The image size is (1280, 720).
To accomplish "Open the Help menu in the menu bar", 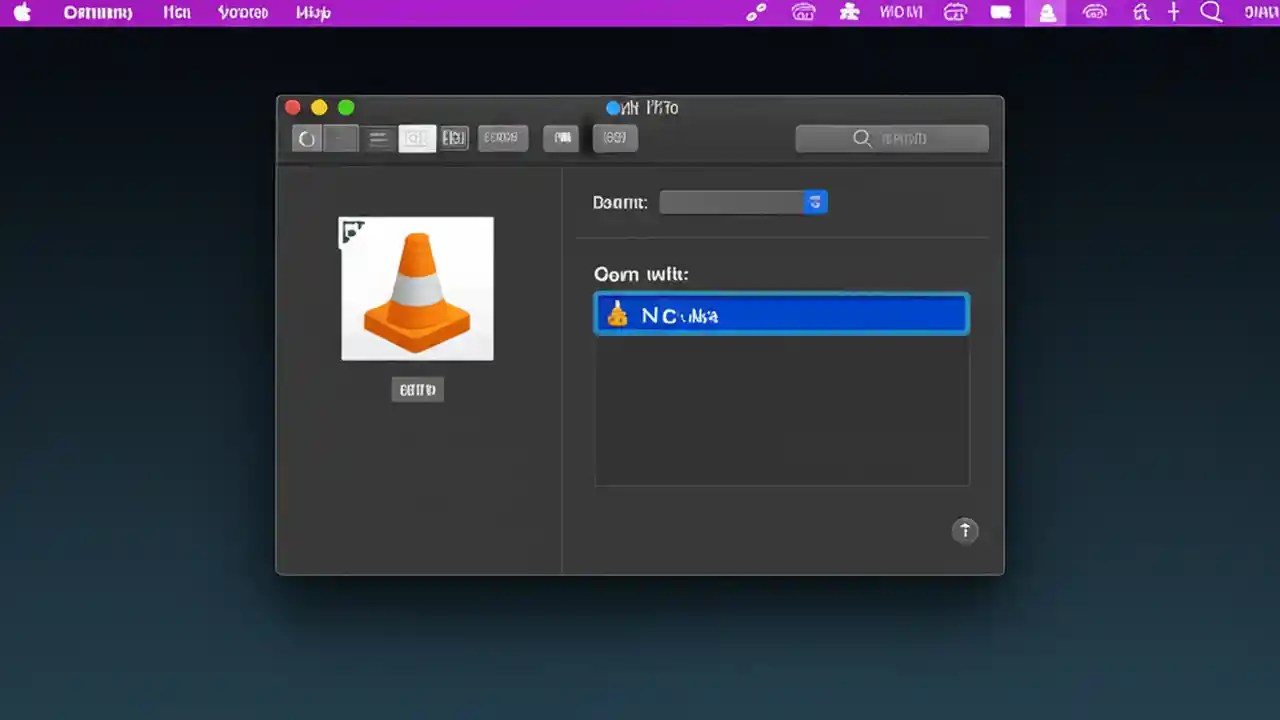I will [x=313, y=12].
